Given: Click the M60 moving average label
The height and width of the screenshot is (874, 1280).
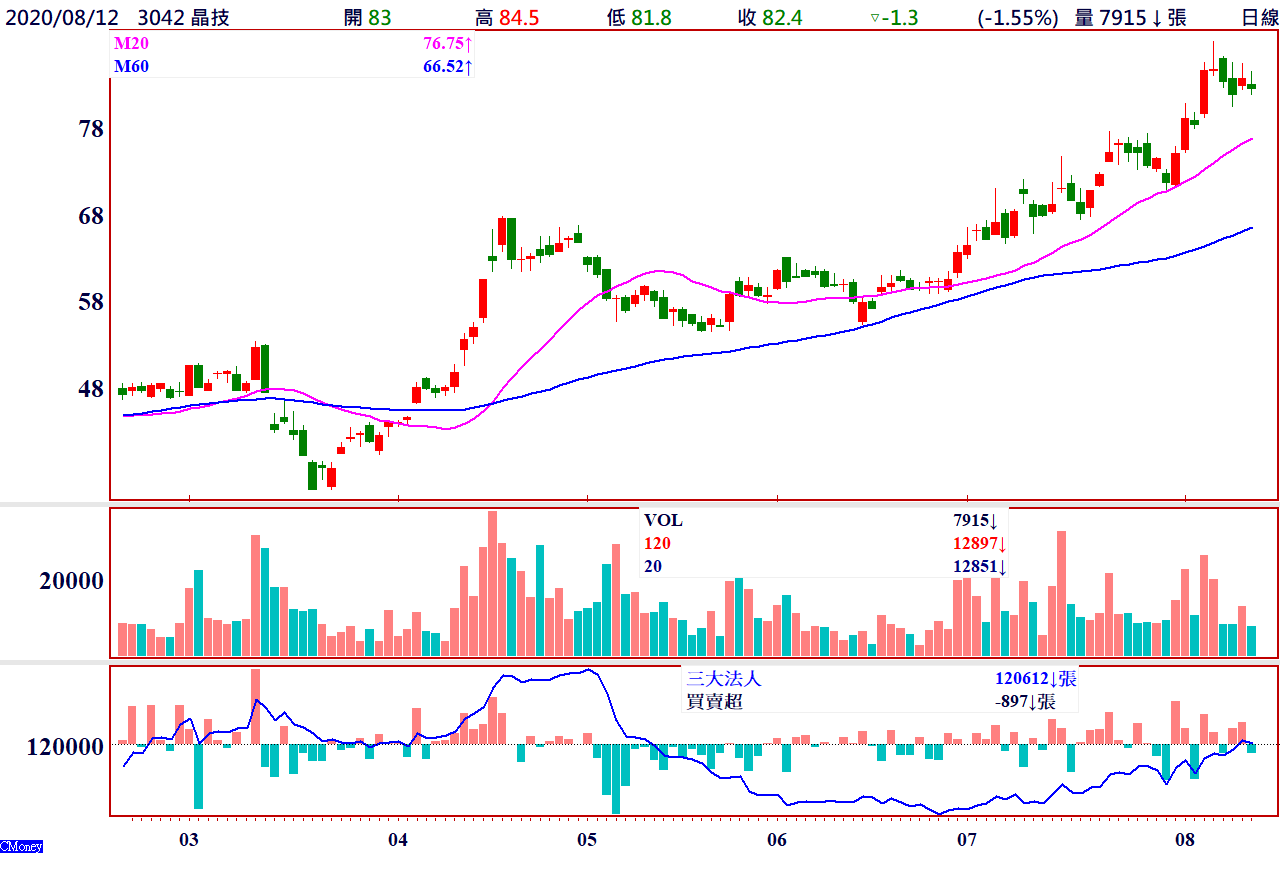Looking at the screenshot, I should pos(130,67).
